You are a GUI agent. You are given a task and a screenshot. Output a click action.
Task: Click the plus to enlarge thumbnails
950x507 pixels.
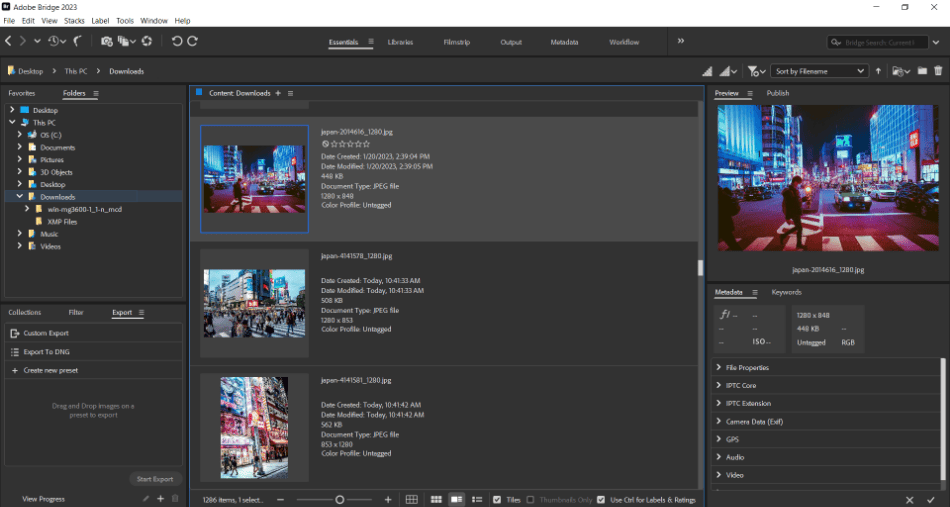coord(388,500)
